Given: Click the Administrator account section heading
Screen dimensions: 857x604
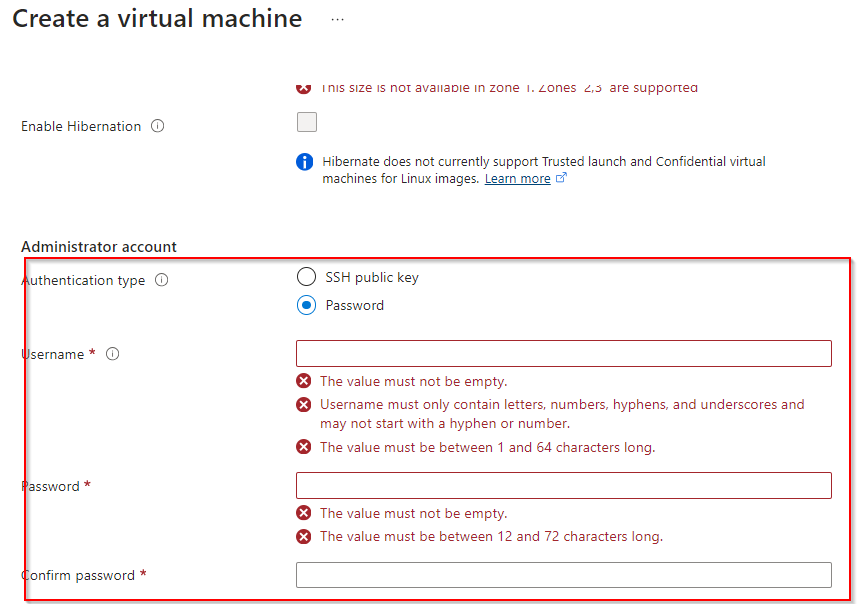Looking at the screenshot, I should [x=99, y=247].
